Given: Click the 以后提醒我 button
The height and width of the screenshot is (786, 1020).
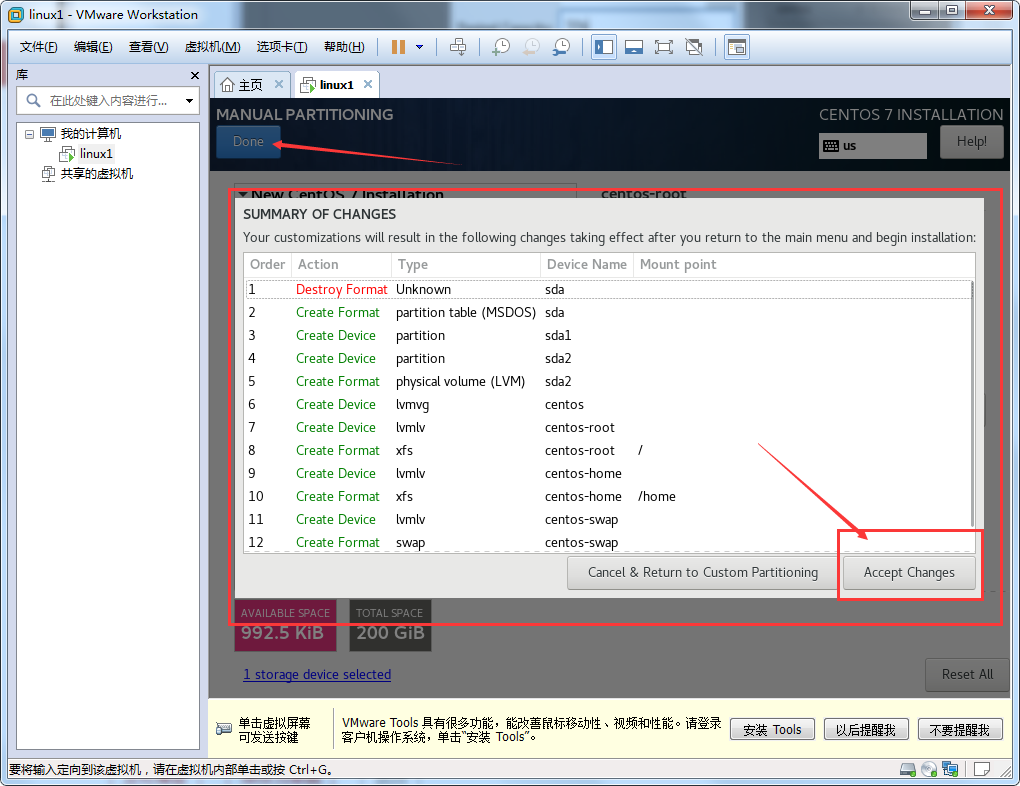Looking at the screenshot, I should [866, 730].
